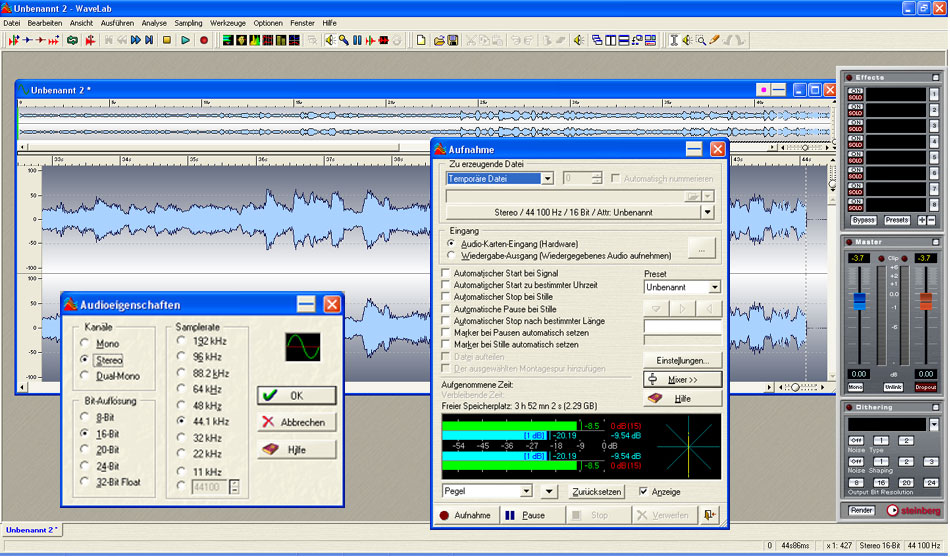Switch to the Unbenannt 2 document tab

[x=32, y=530]
